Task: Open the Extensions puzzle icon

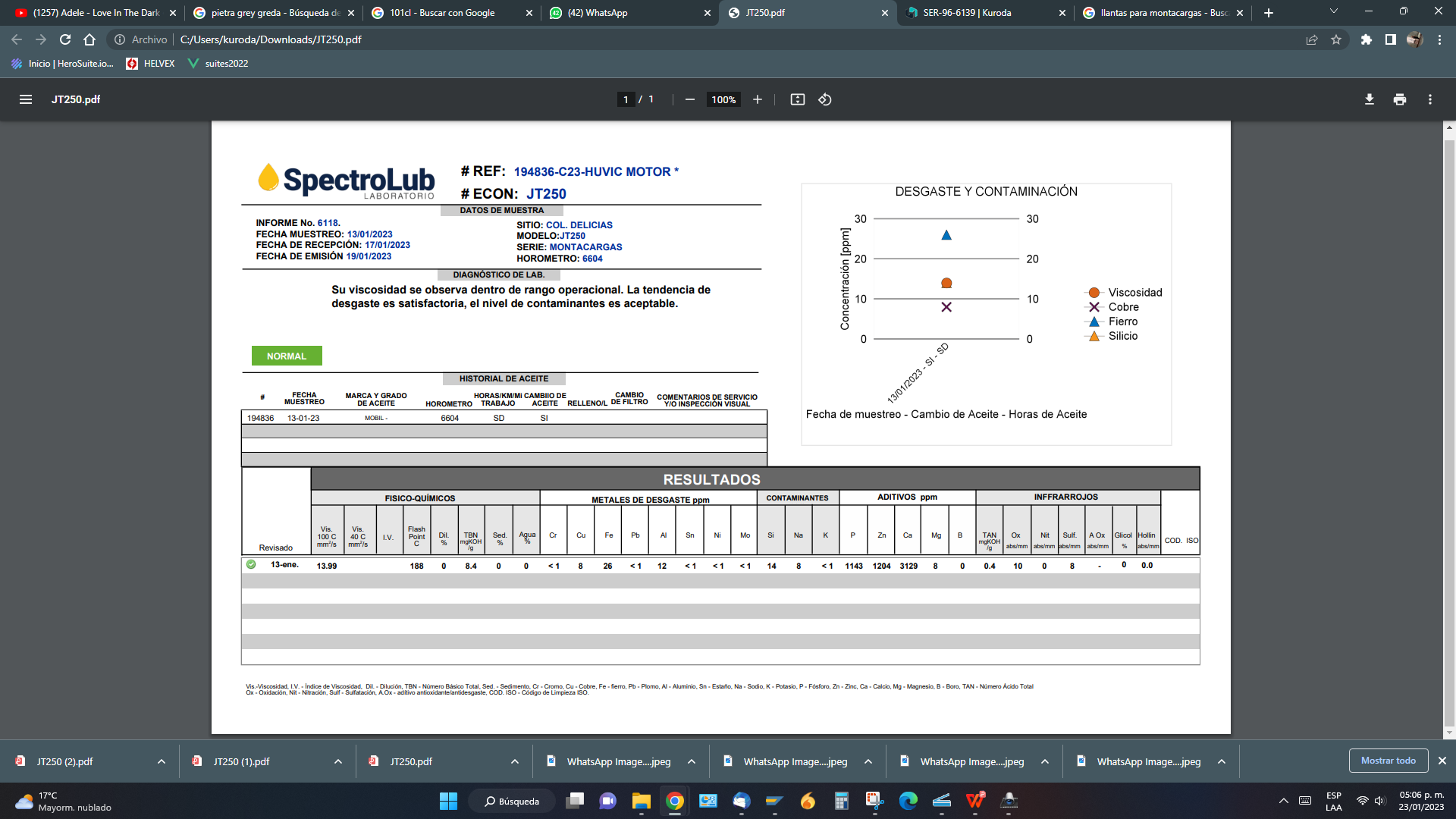Action: [1366, 39]
